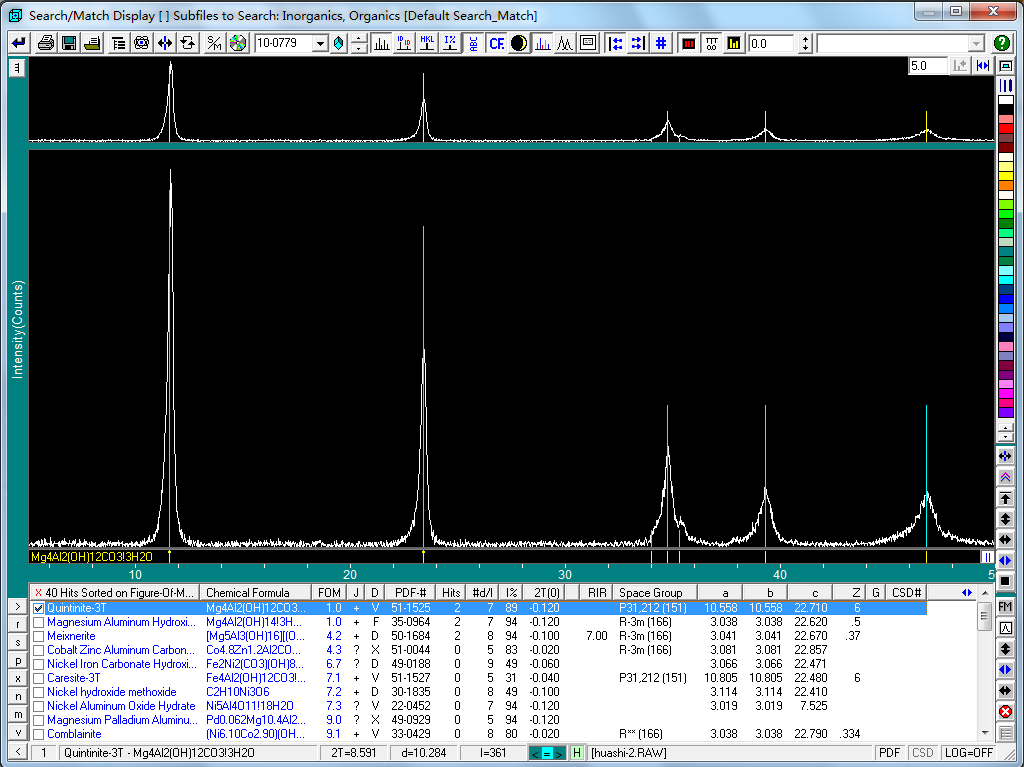Sort hits by the FOM column header
Screen dimensions: 1024x767
click(329, 592)
